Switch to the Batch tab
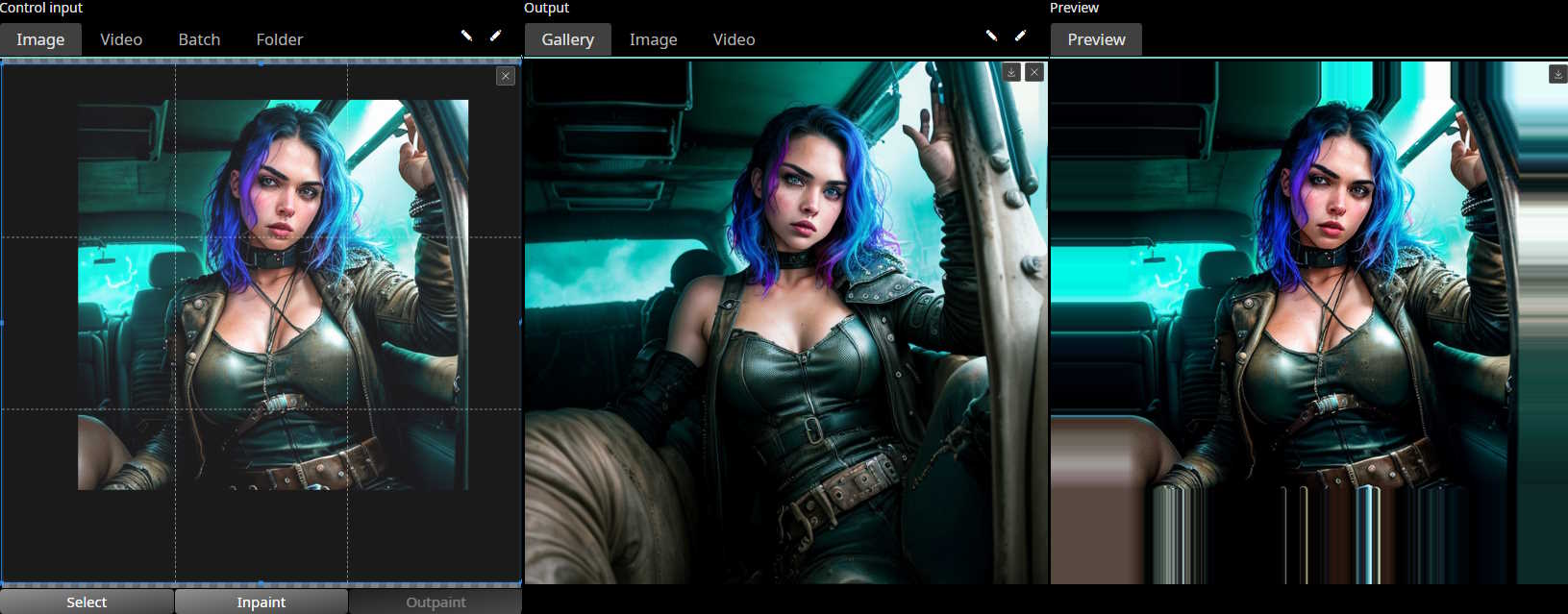Screen dimensions: 1568x614 [199, 39]
